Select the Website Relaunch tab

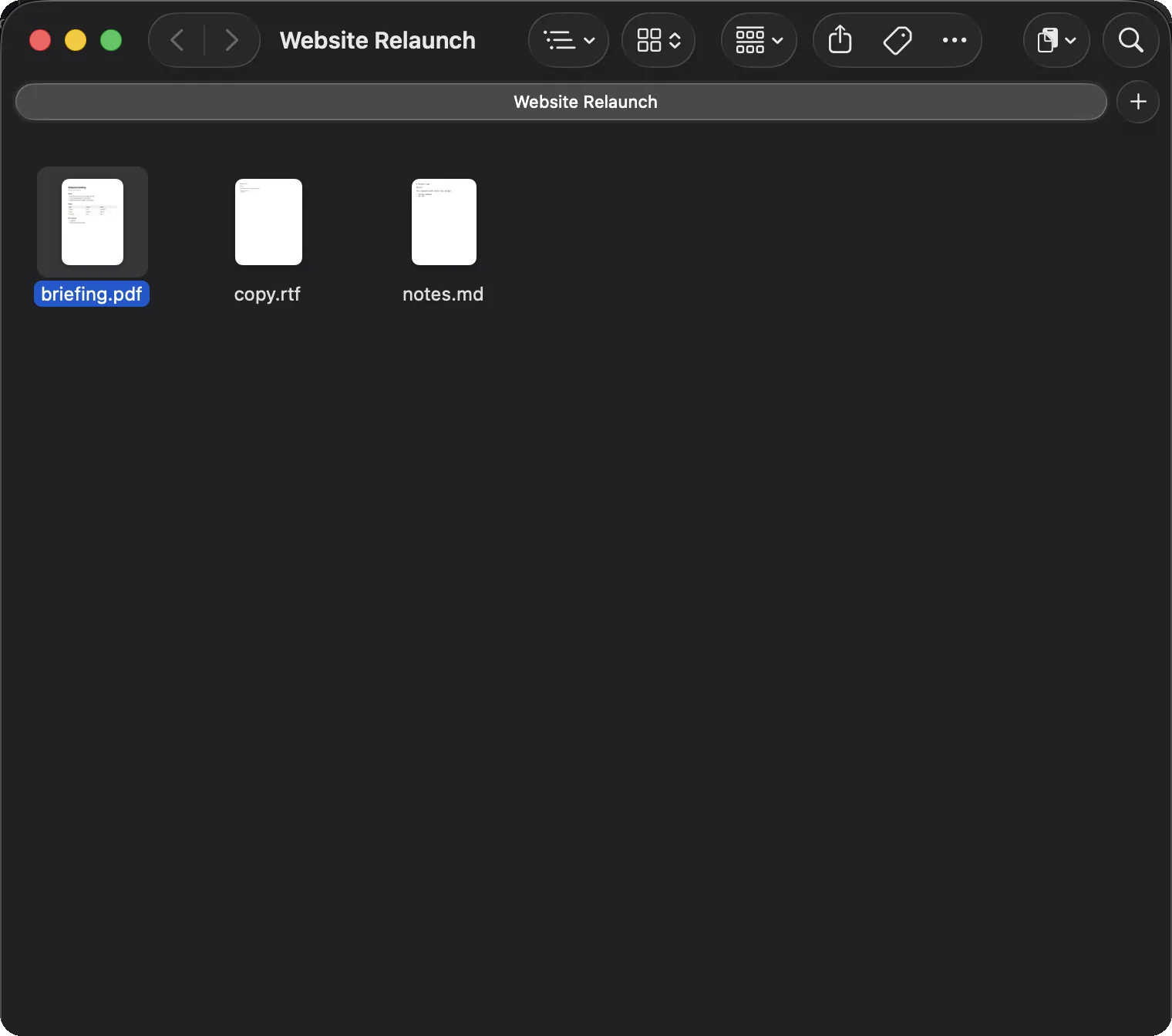(x=561, y=102)
